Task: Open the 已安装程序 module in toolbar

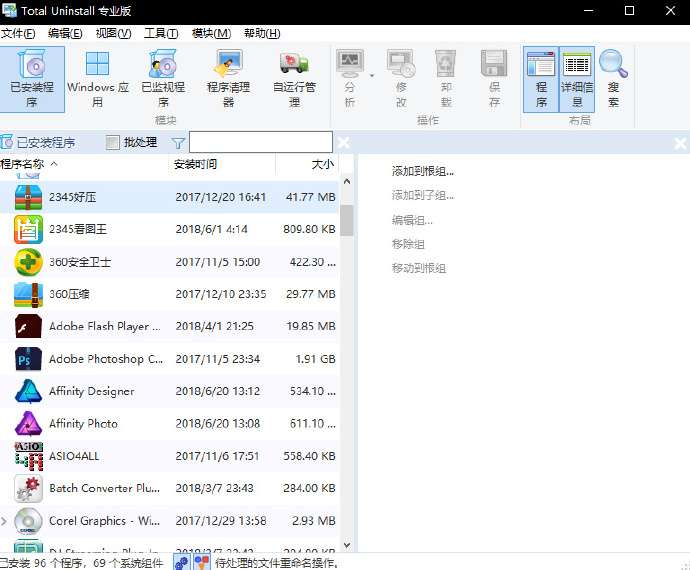Action: click(32, 78)
